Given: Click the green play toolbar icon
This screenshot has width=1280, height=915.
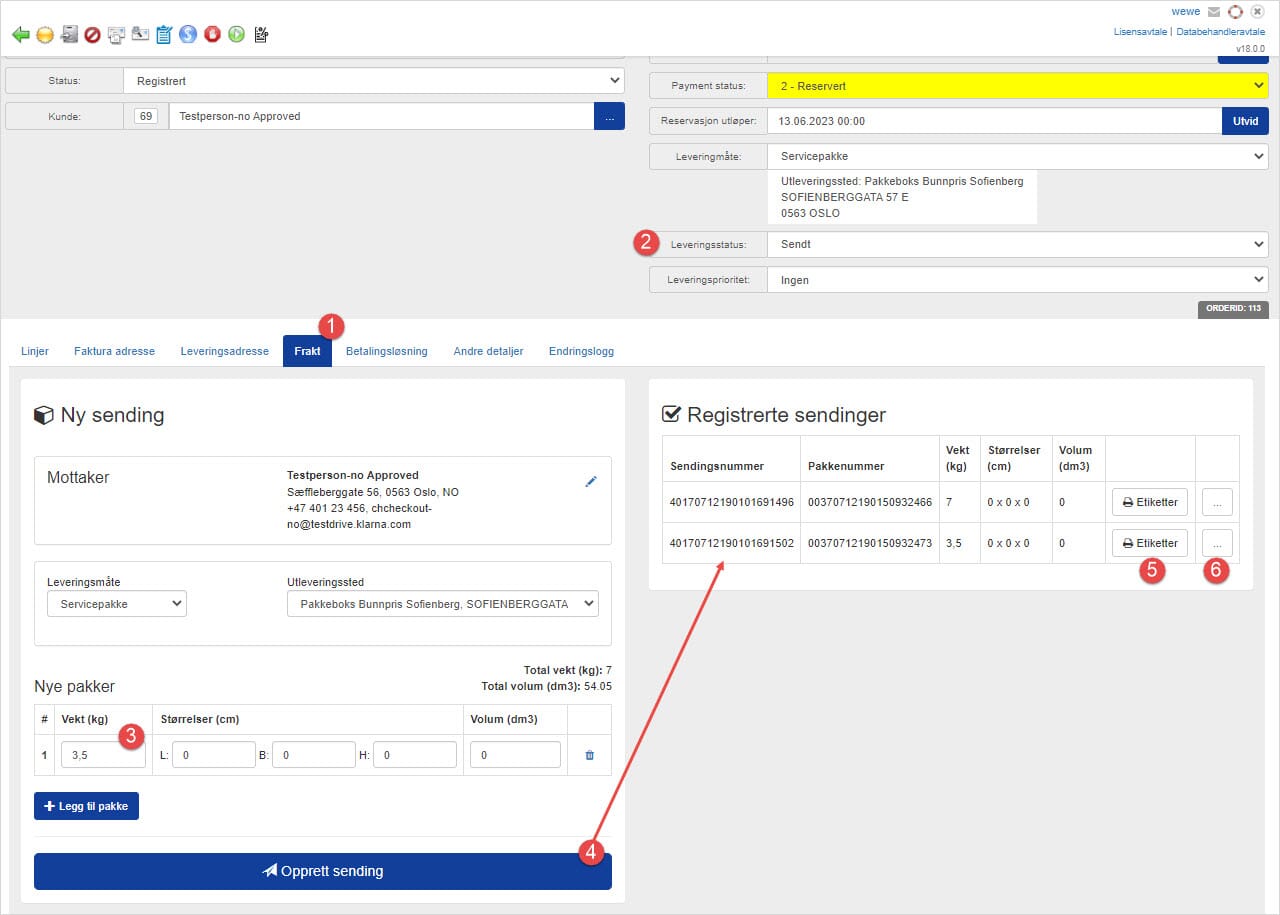Looking at the screenshot, I should (x=236, y=35).
